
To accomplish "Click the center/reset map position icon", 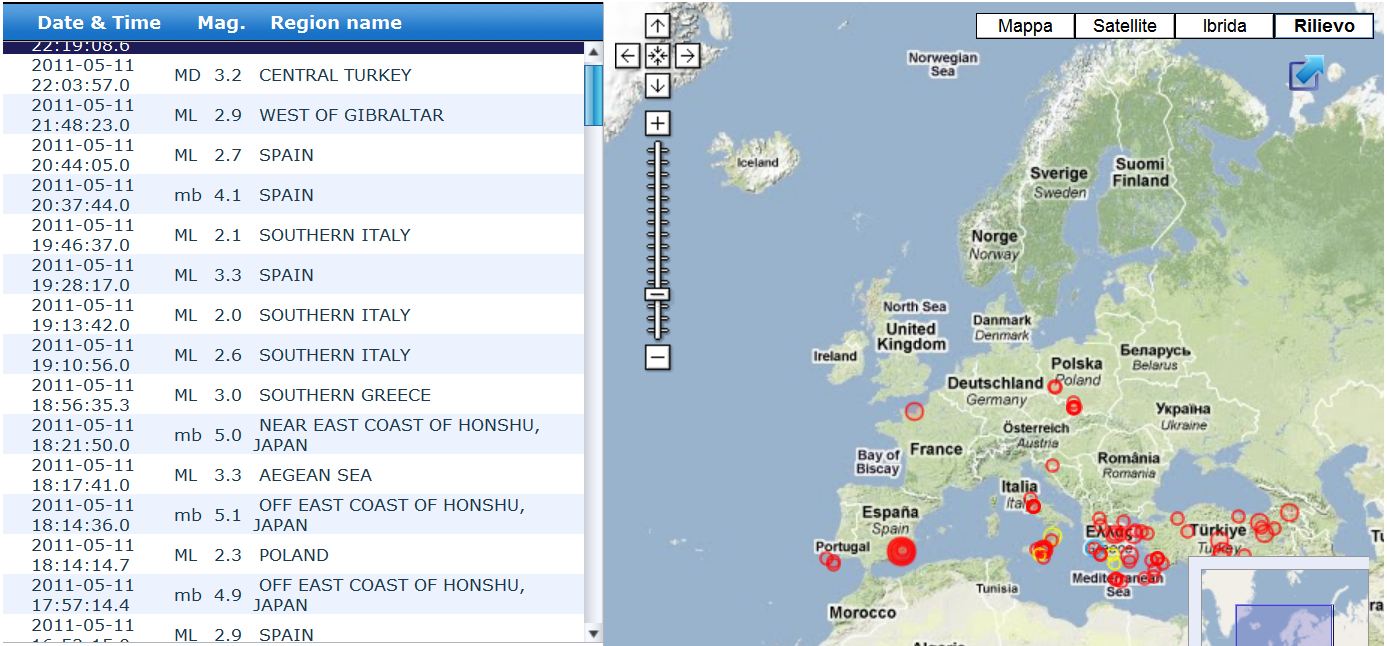I will [x=657, y=56].
